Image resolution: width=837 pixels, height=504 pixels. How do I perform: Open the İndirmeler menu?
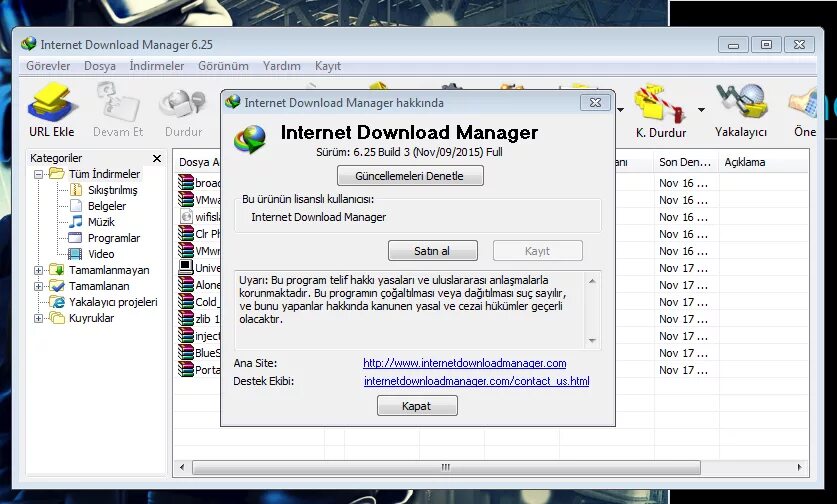156,66
